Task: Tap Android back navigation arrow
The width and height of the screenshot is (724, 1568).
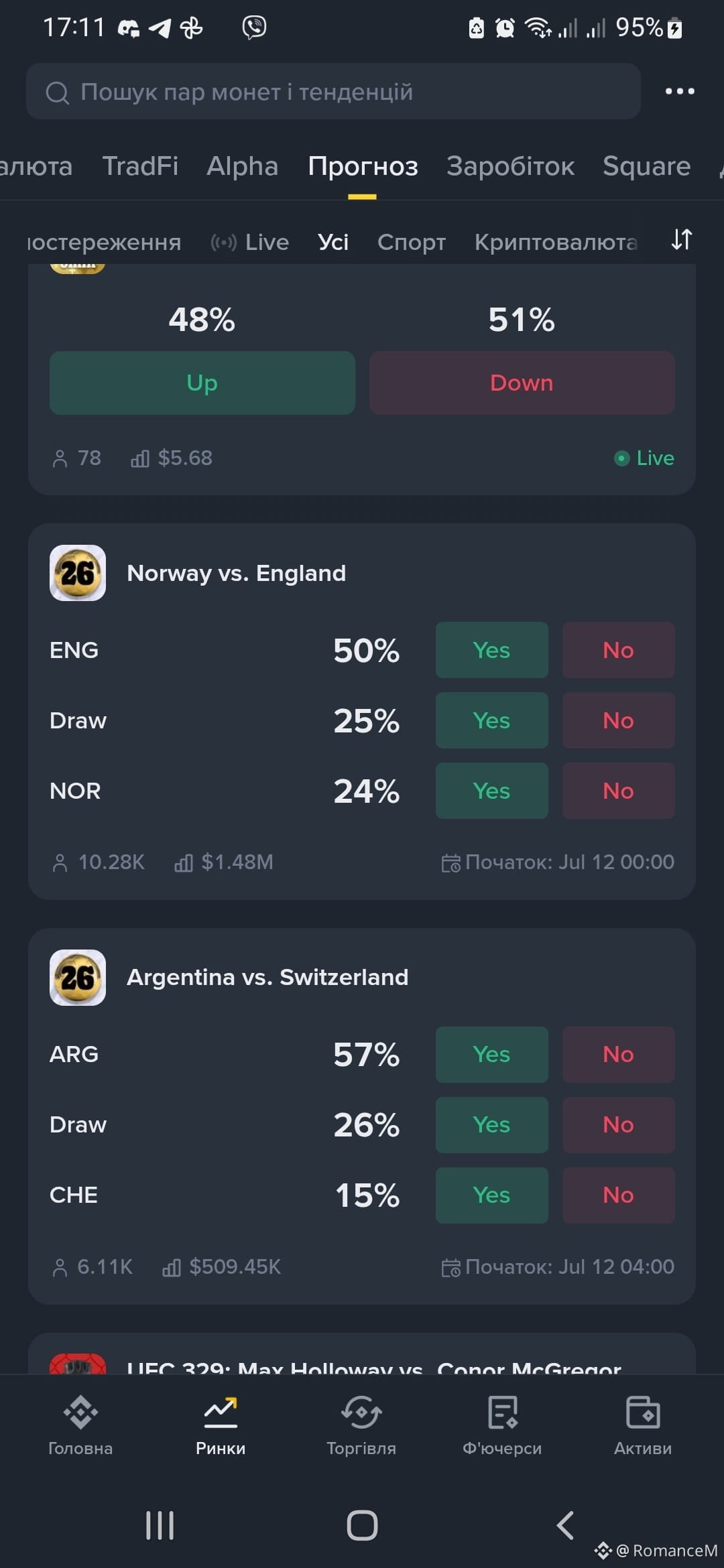Action: 565,1526
